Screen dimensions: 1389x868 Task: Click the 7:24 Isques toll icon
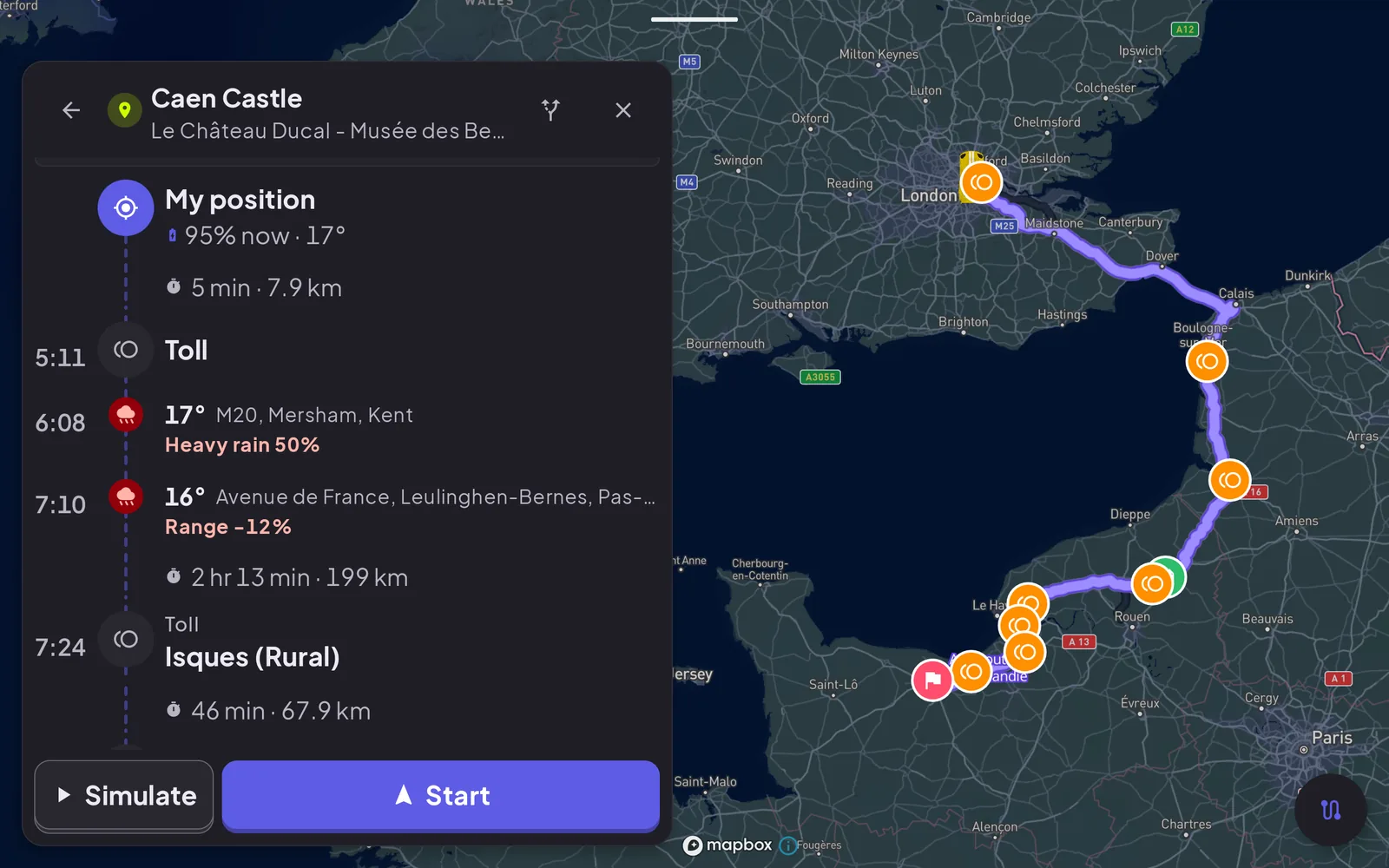pyautogui.click(x=126, y=640)
